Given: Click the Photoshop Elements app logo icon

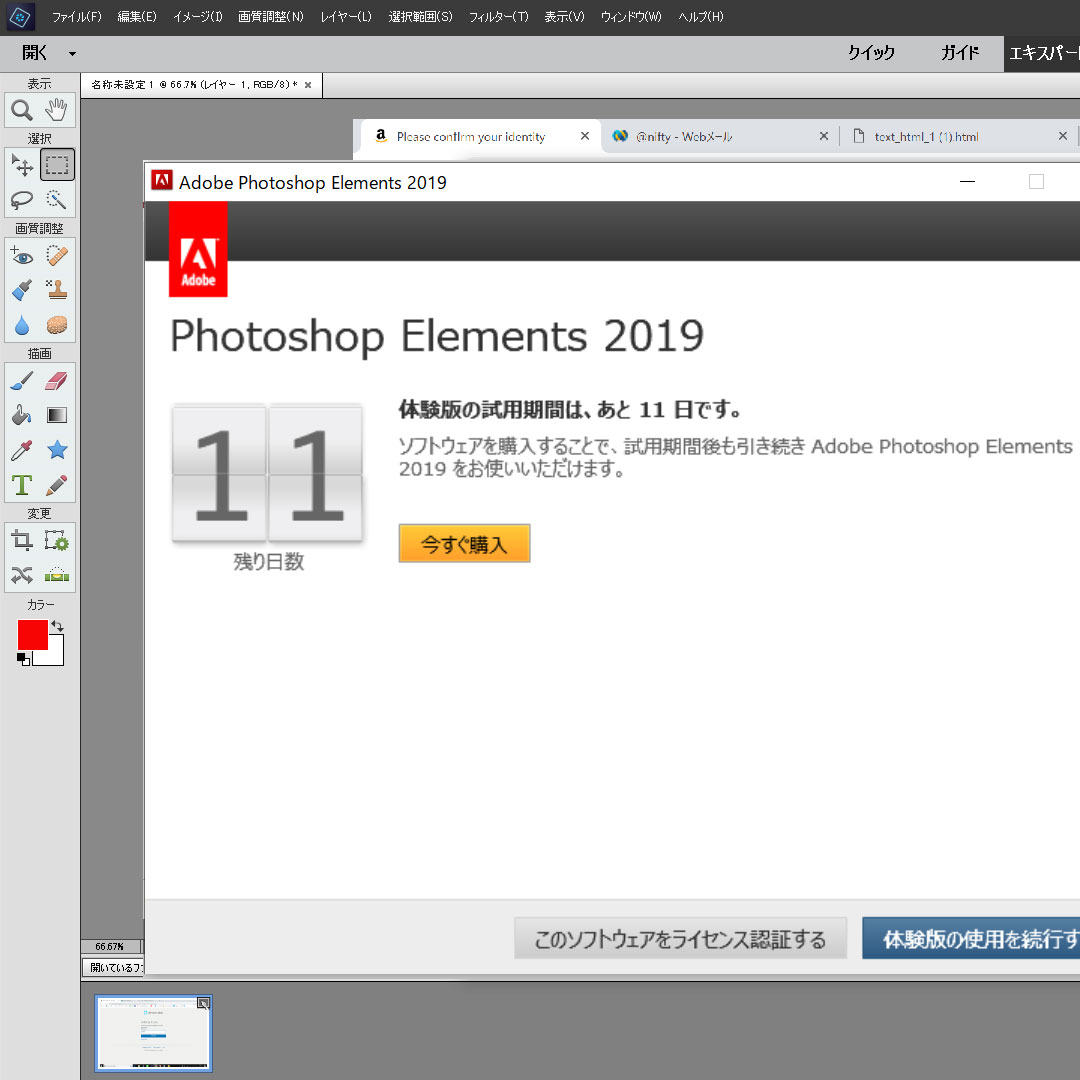Looking at the screenshot, I should (21, 17).
